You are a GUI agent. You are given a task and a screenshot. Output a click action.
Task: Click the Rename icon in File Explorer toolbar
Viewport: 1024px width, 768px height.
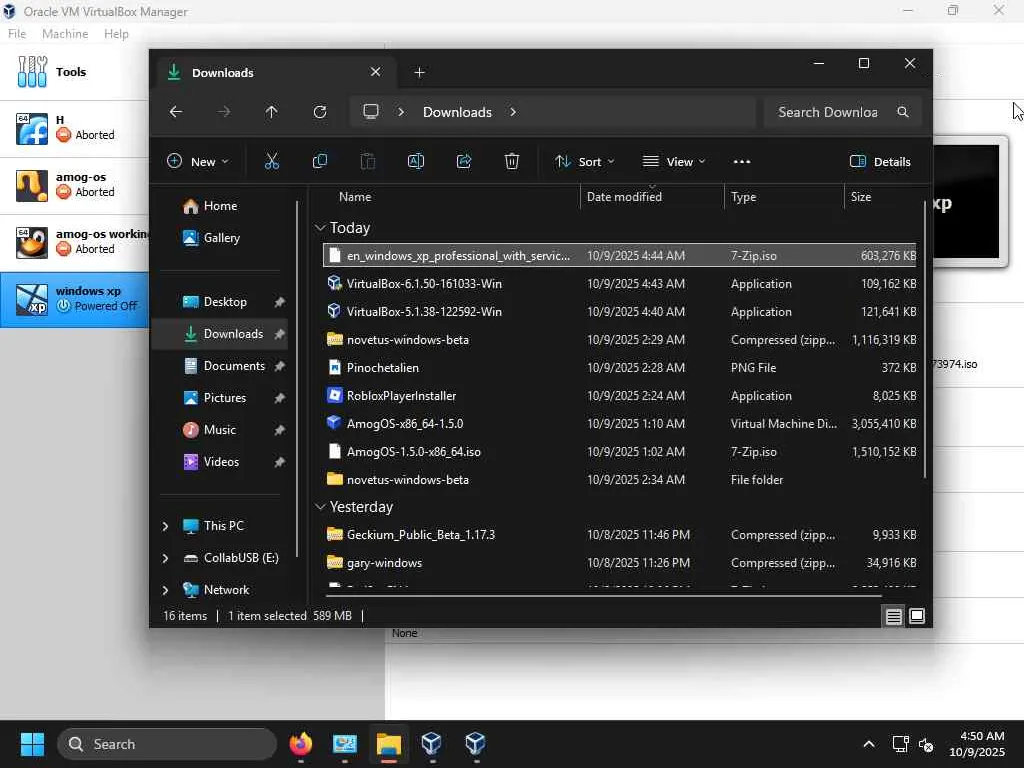[x=415, y=161]
